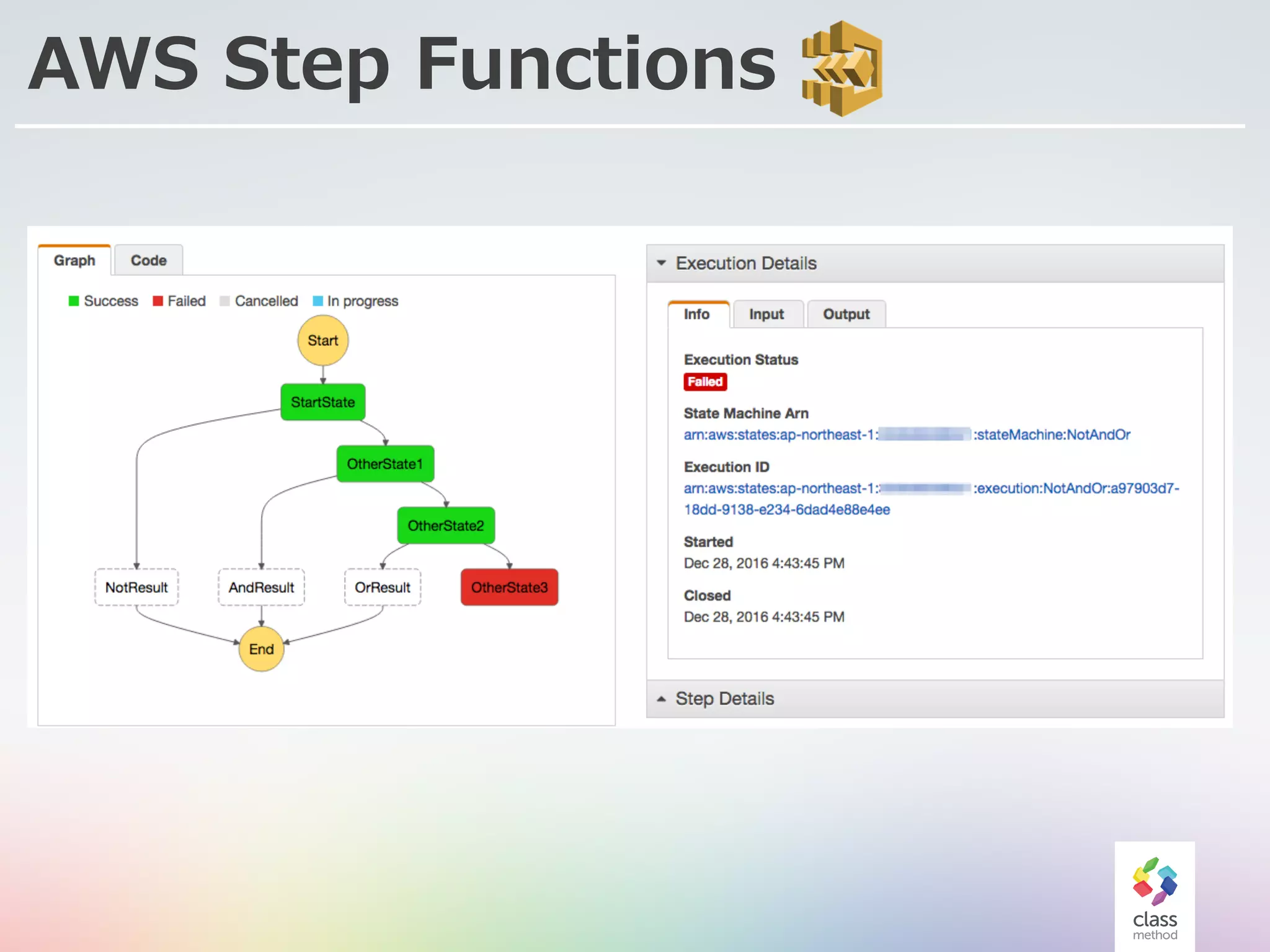Click the gray Cancelled legend swatch

224,301
